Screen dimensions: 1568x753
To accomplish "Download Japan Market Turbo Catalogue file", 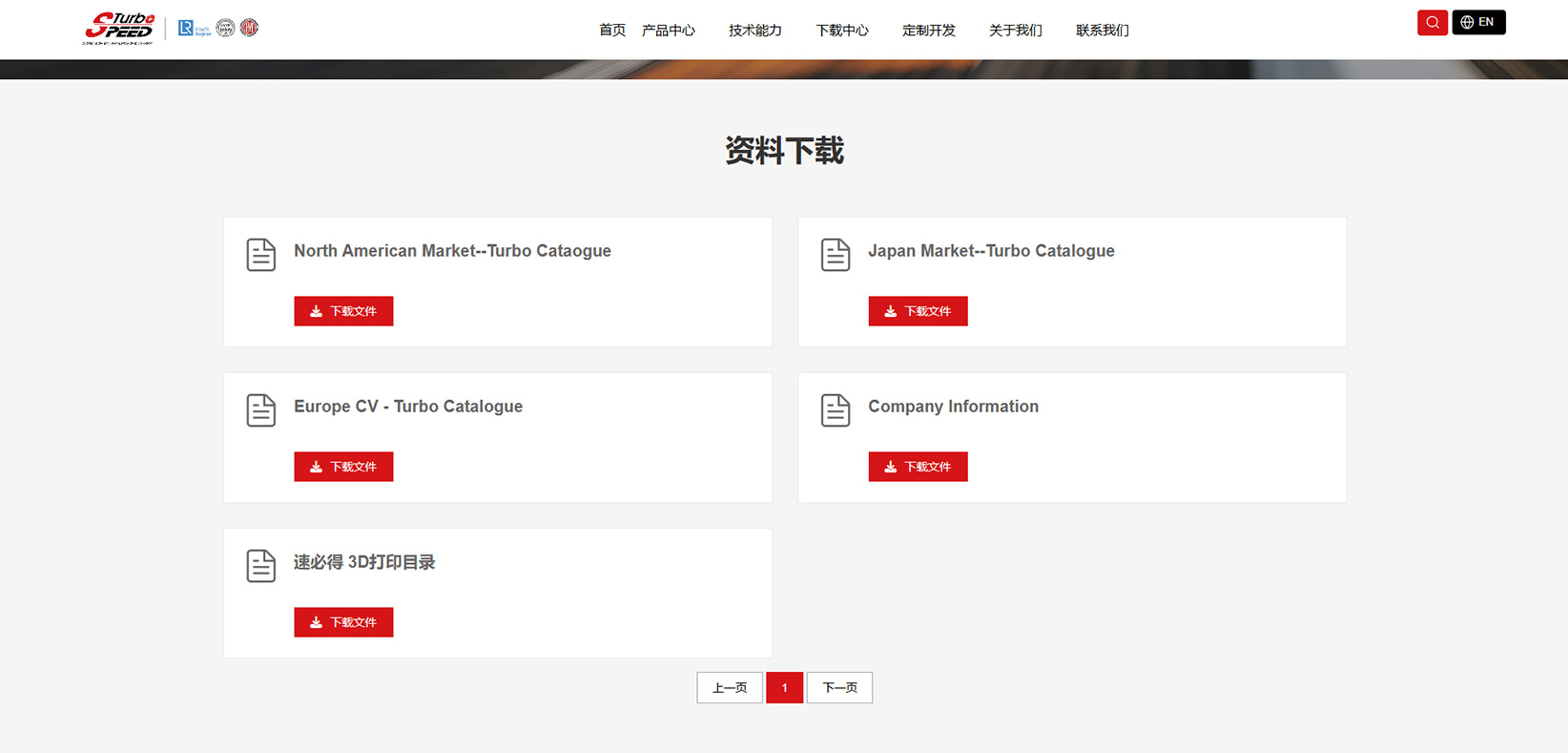I will (918, 311).
